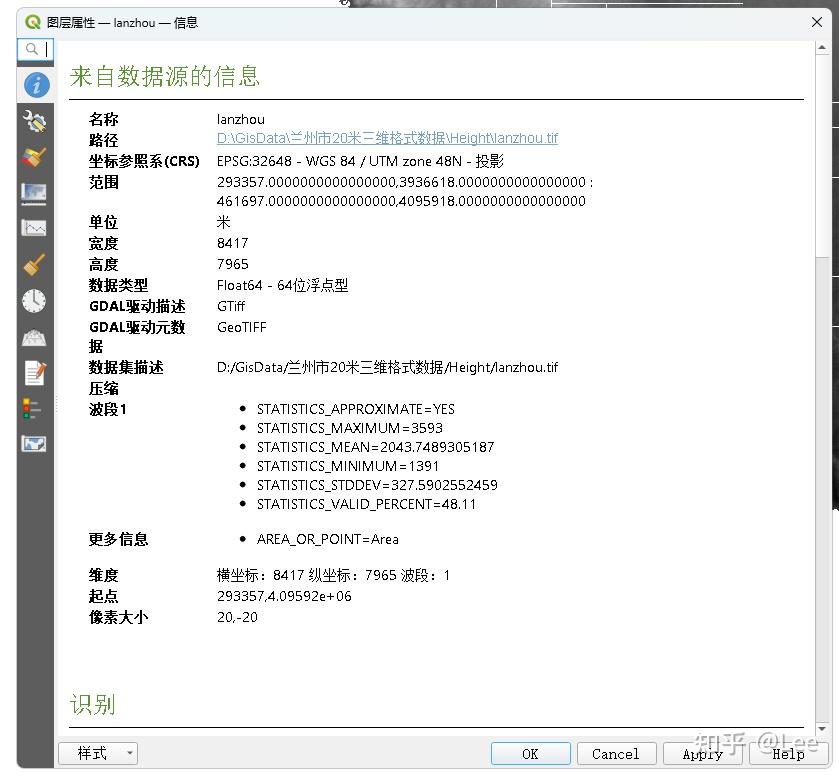
Task: Open the Transparency tab icon
Action: point(34,193)
